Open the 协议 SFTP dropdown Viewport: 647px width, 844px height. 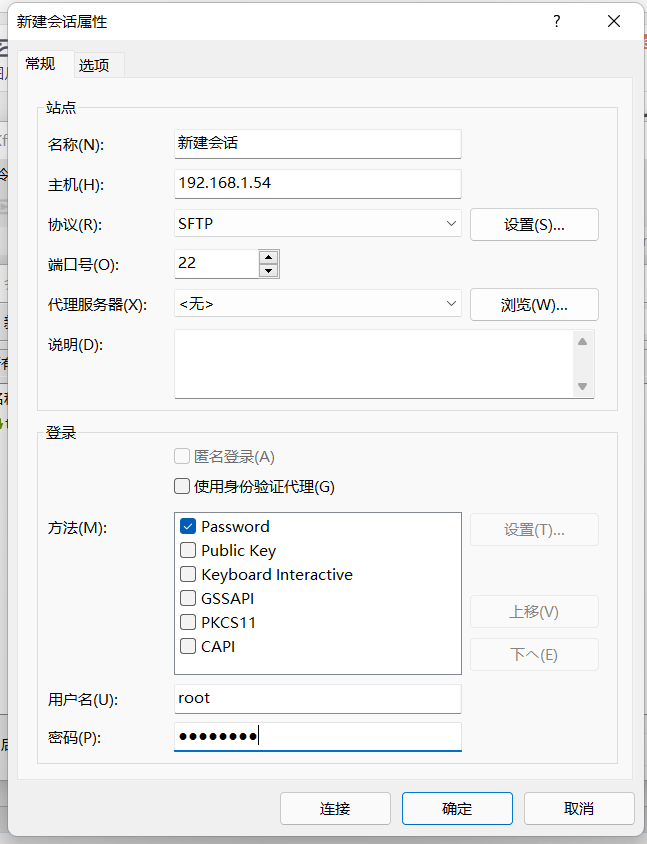(318, 223)
